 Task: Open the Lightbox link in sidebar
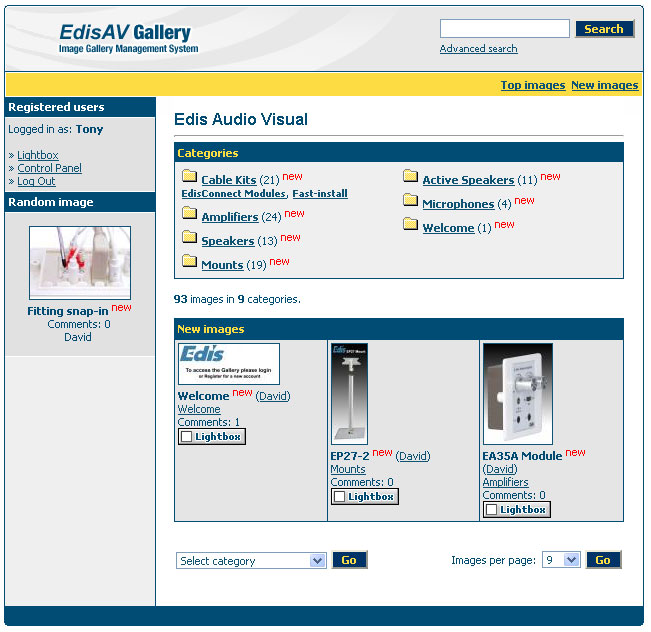pos(38,155)
